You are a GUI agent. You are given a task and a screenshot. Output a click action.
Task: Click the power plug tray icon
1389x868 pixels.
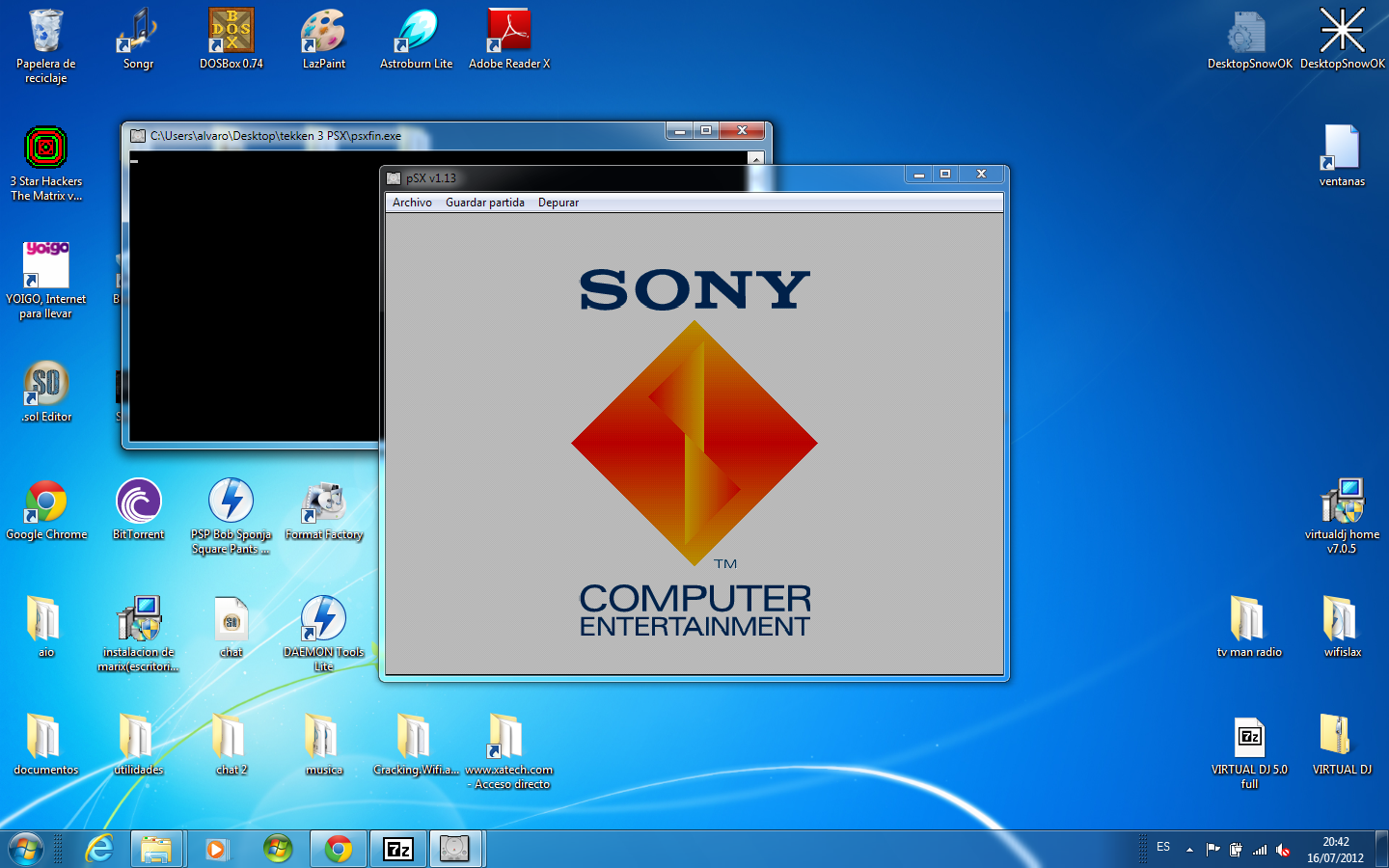click(x=1236, y=850)
